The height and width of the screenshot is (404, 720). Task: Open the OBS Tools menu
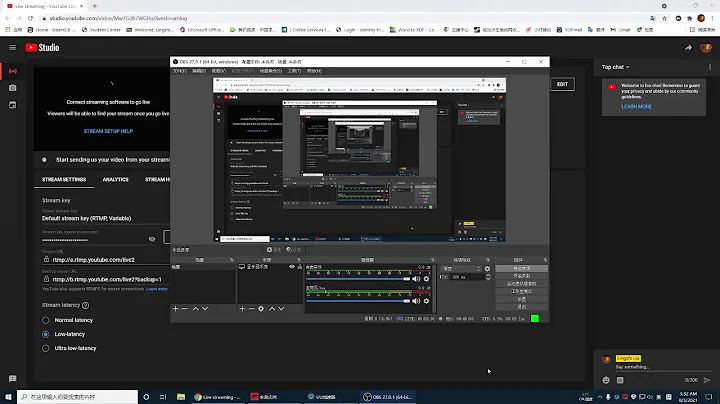(x=294, y=71)
